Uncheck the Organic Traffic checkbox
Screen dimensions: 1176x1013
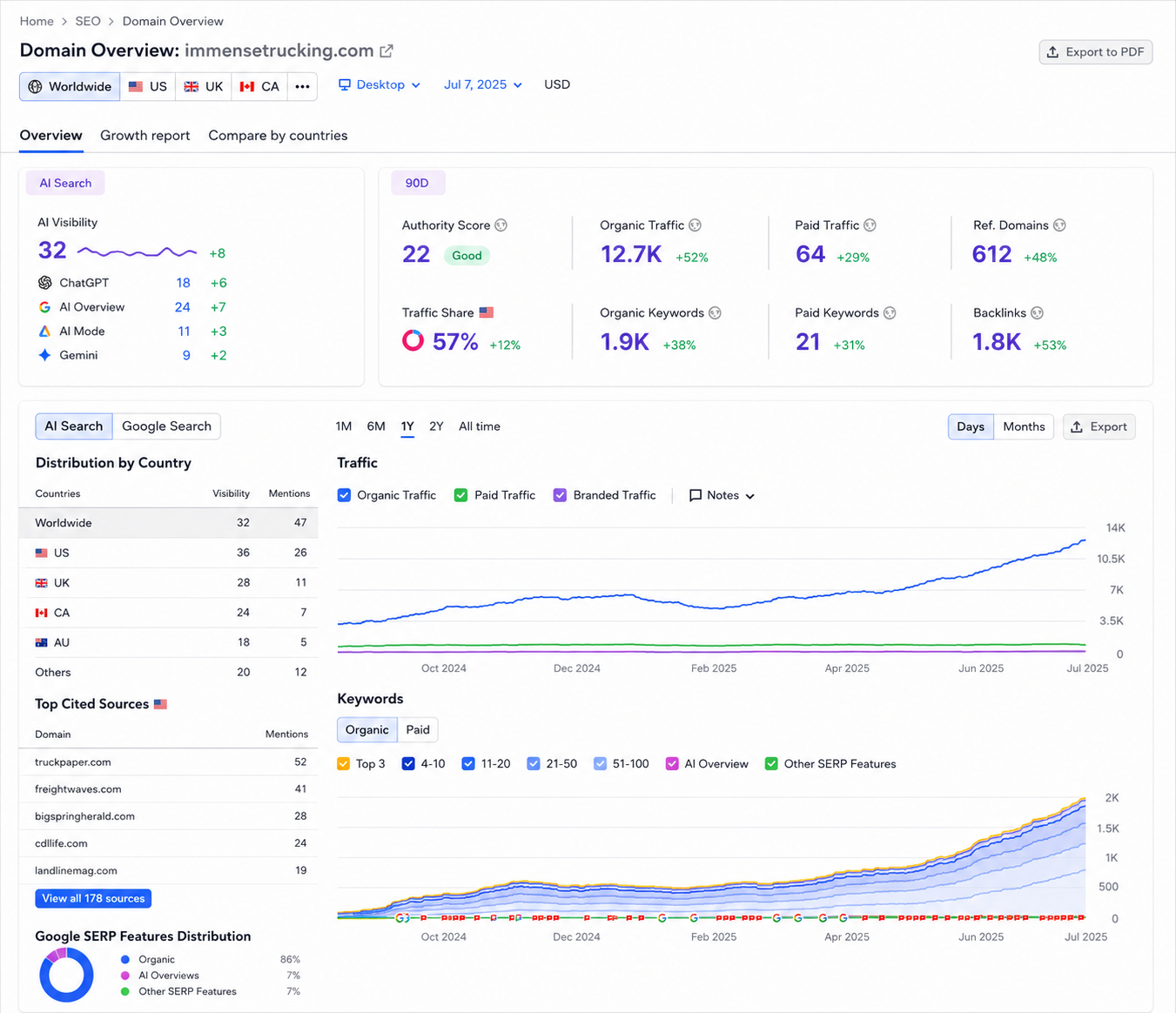344,495
